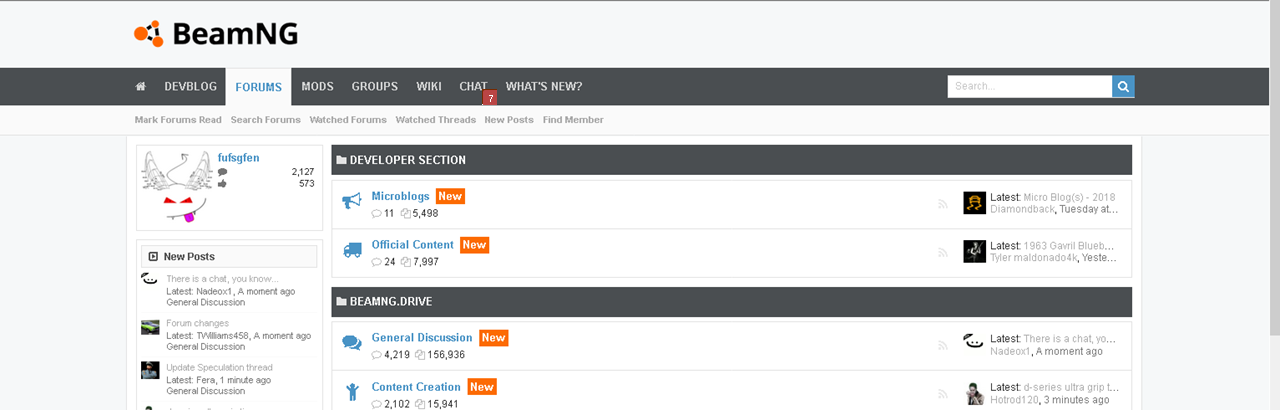Open Watched Forums link
The image size is (1280, 410).
tap(348, 120)
